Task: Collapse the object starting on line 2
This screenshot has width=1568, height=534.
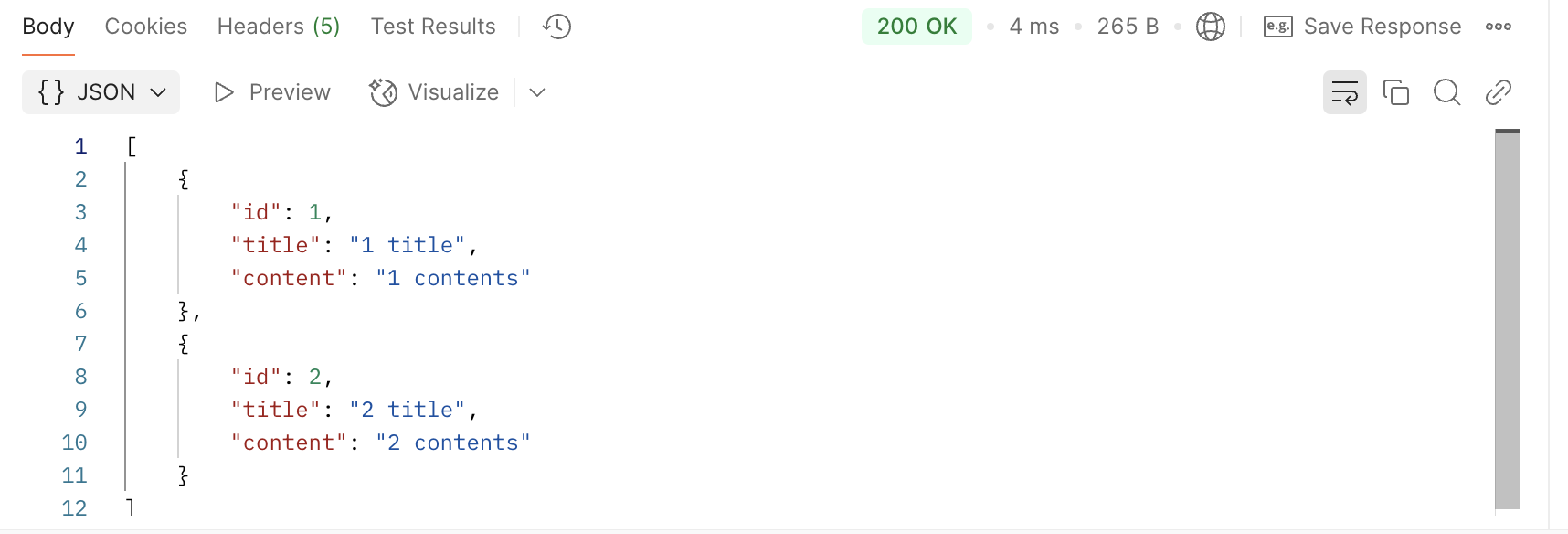Action: (184, 179)
